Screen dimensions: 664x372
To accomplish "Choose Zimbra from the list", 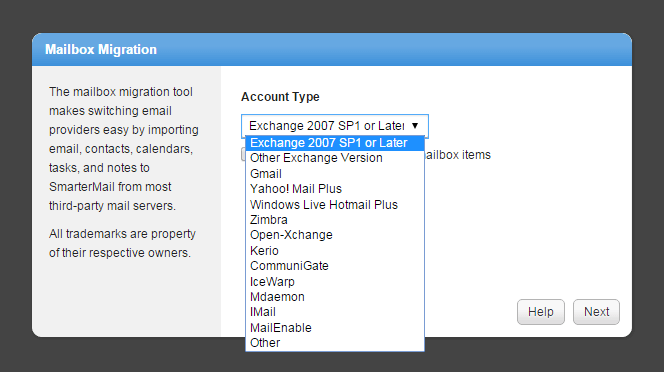I will (335, 220).
